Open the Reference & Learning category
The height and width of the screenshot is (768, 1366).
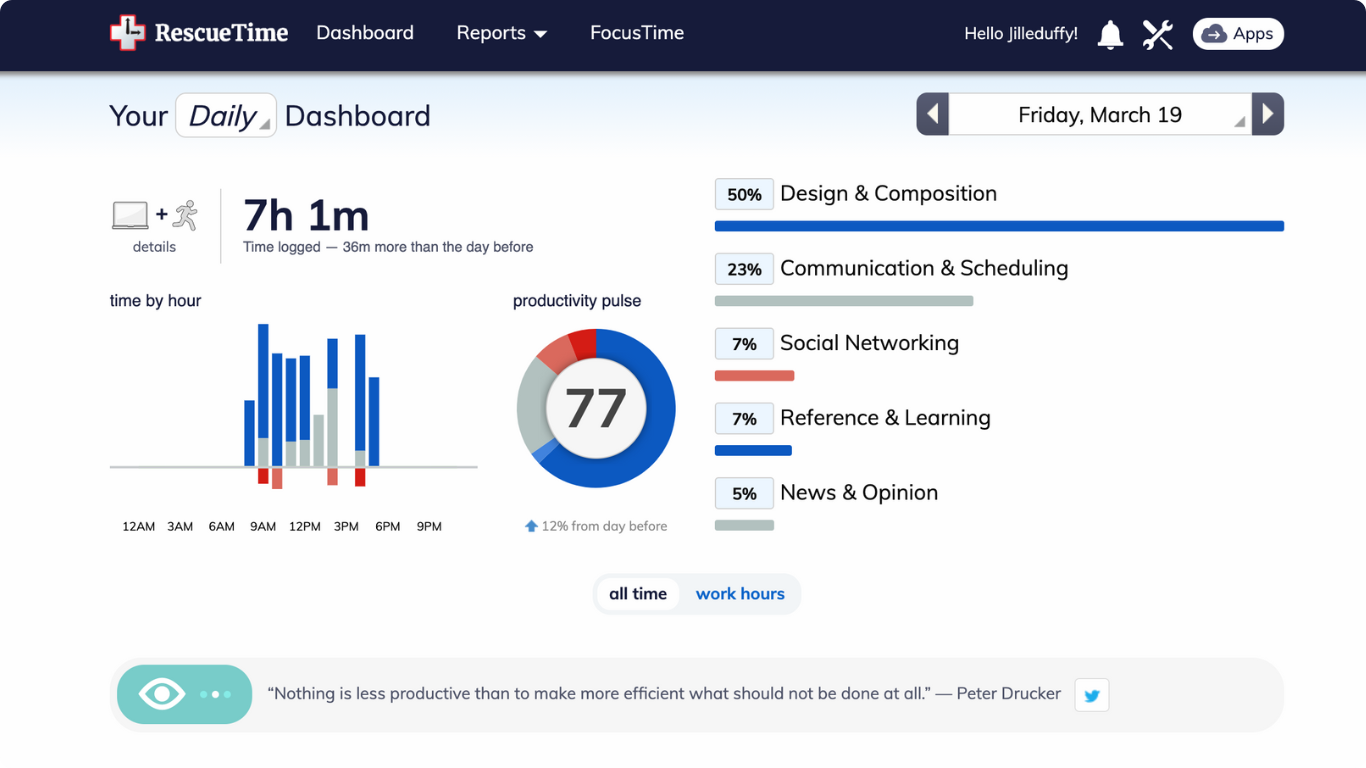(x=885, y=418)
